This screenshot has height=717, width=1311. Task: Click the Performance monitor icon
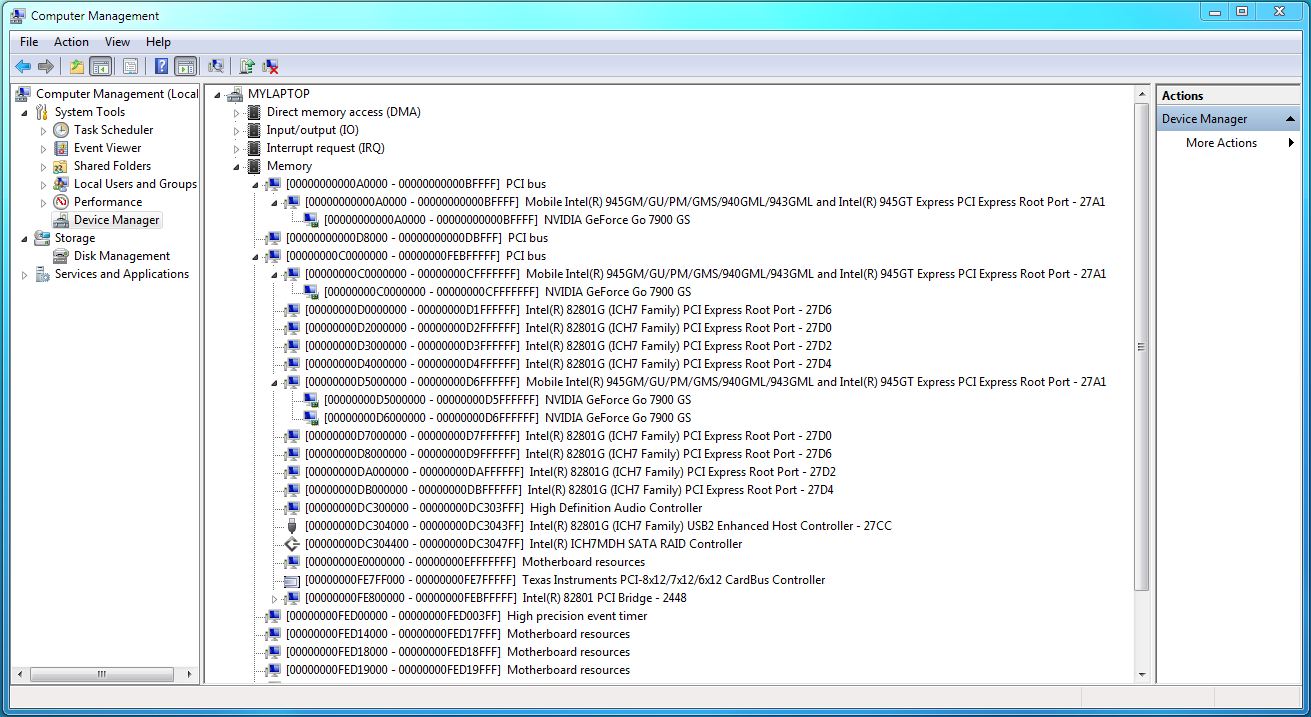[61, 202]
